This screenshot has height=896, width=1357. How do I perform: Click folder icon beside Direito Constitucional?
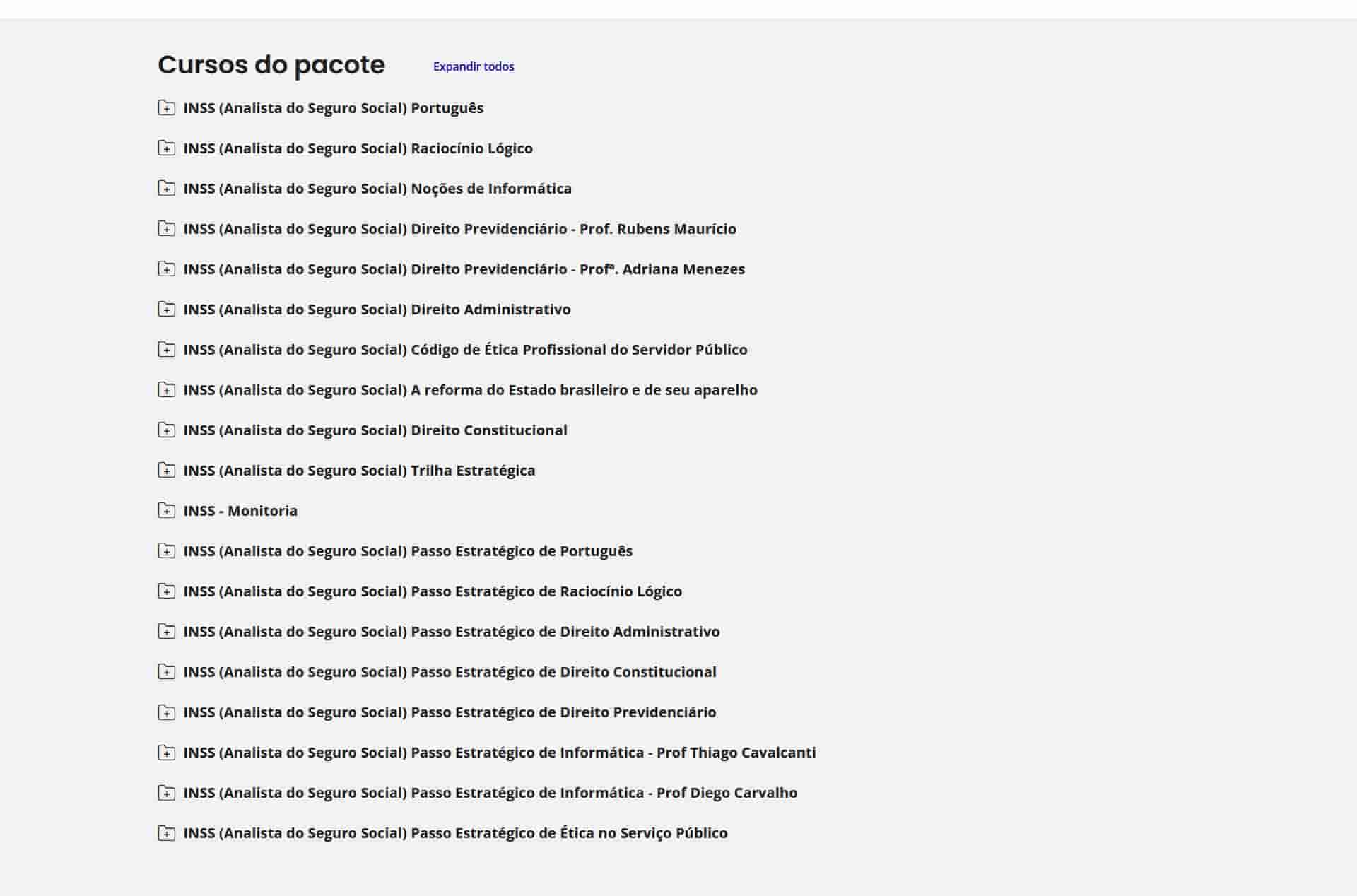[166, 430]
